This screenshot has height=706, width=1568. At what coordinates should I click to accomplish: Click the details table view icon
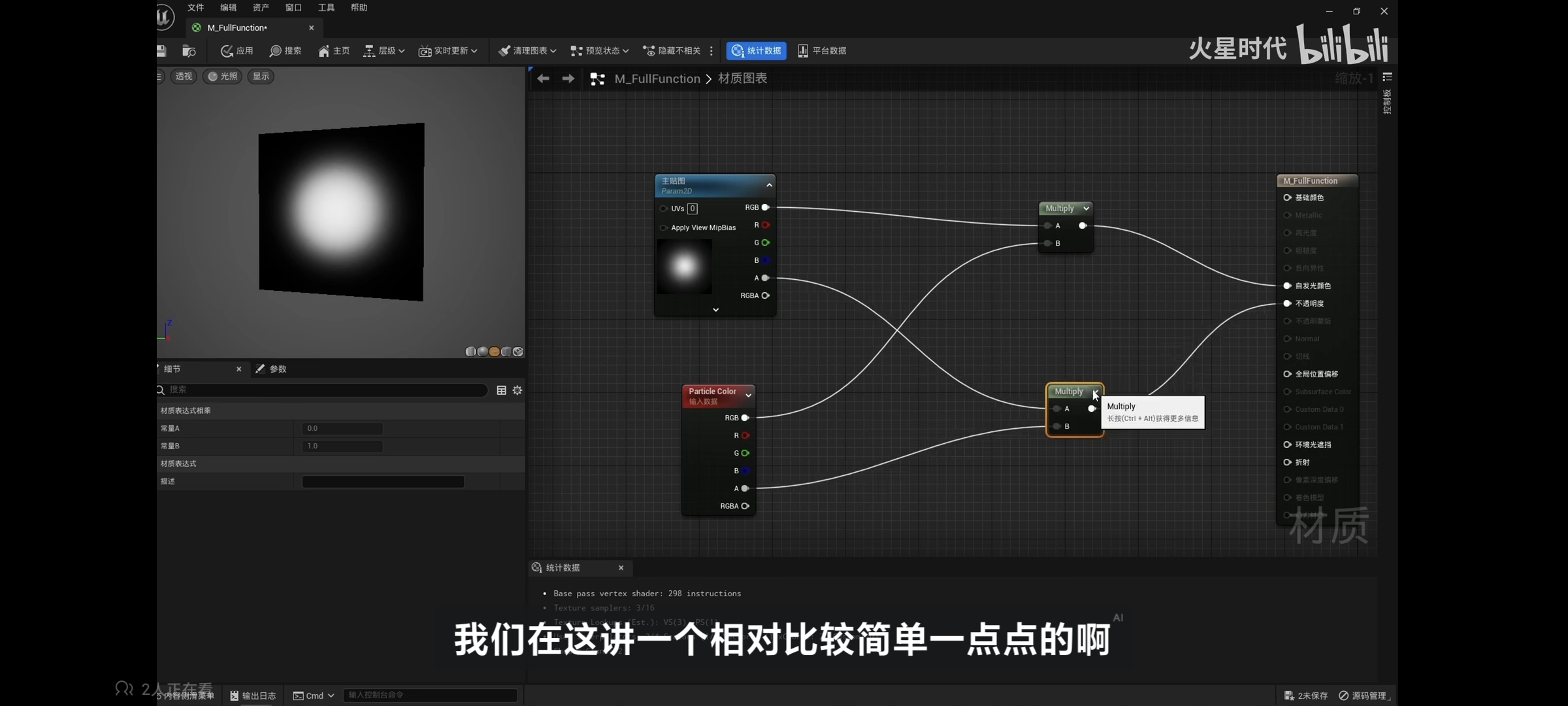coord(501,390)
